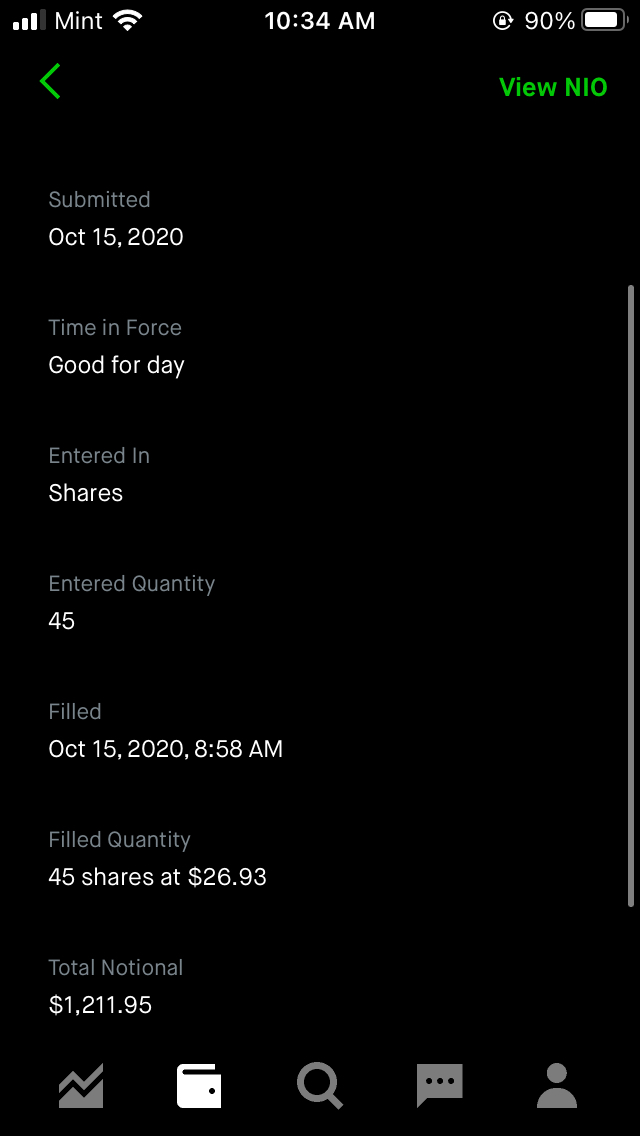The height and width of the screenshot is (1136, 640).
Task: Tap the Good for day value
Action: (116, 365)
